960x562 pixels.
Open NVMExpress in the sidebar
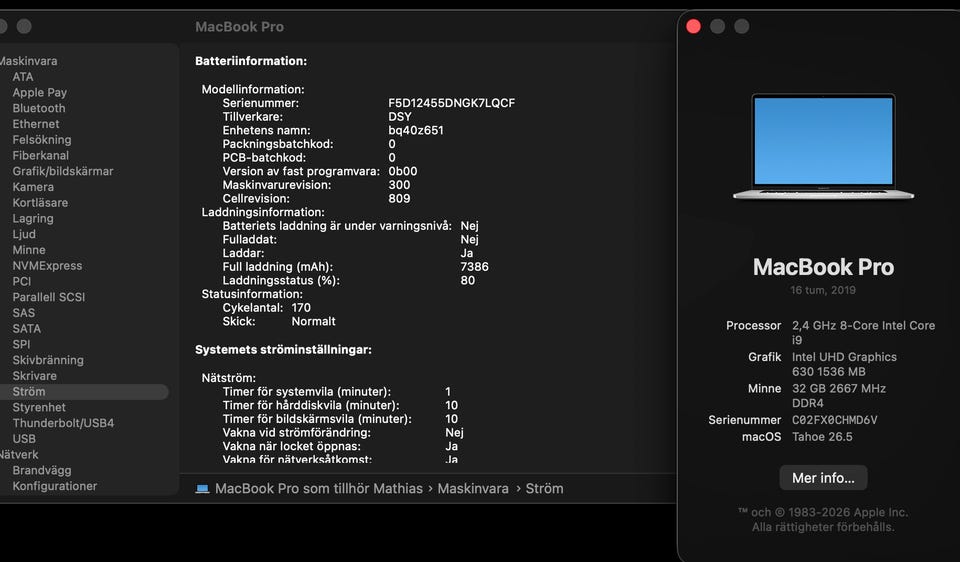(x=47, y=266)
